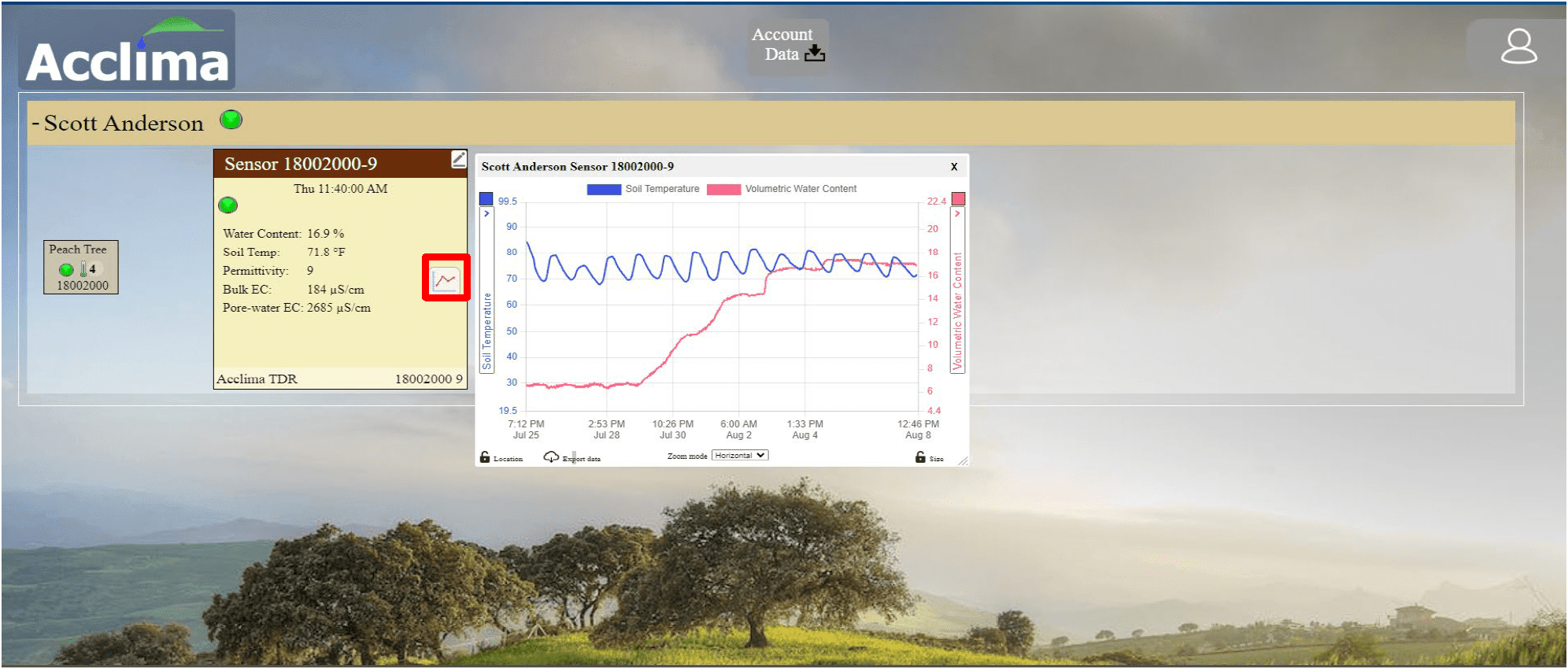Viewport: 1568px width, 669px height.
Task: Open the Zoom mode Horizontal dropdown
Action: click(739, 456)
